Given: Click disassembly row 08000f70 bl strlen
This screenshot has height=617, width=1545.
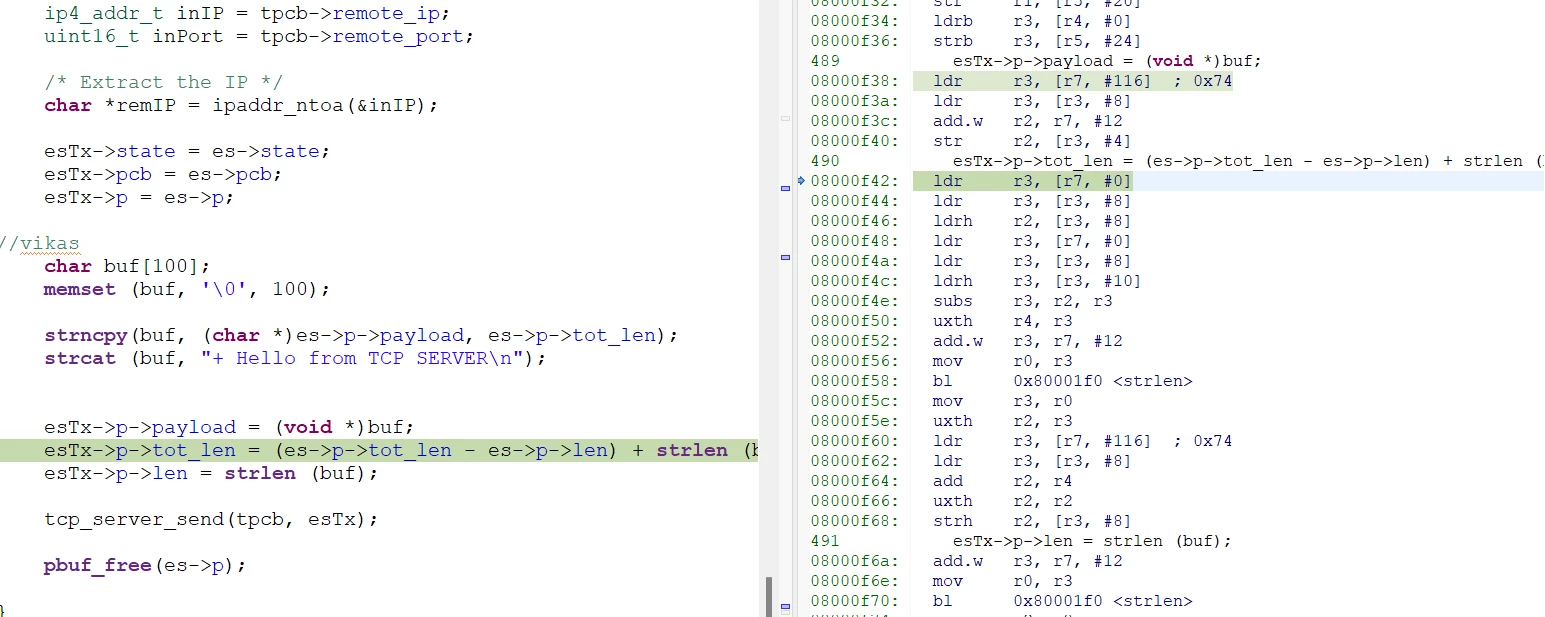Looking at the screenshot, I should [1001, 601].
